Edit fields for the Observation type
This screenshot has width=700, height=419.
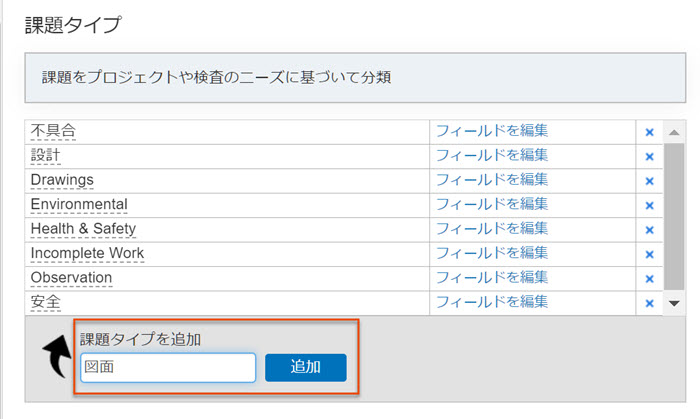pyautogui.click(x=492, y=278)
